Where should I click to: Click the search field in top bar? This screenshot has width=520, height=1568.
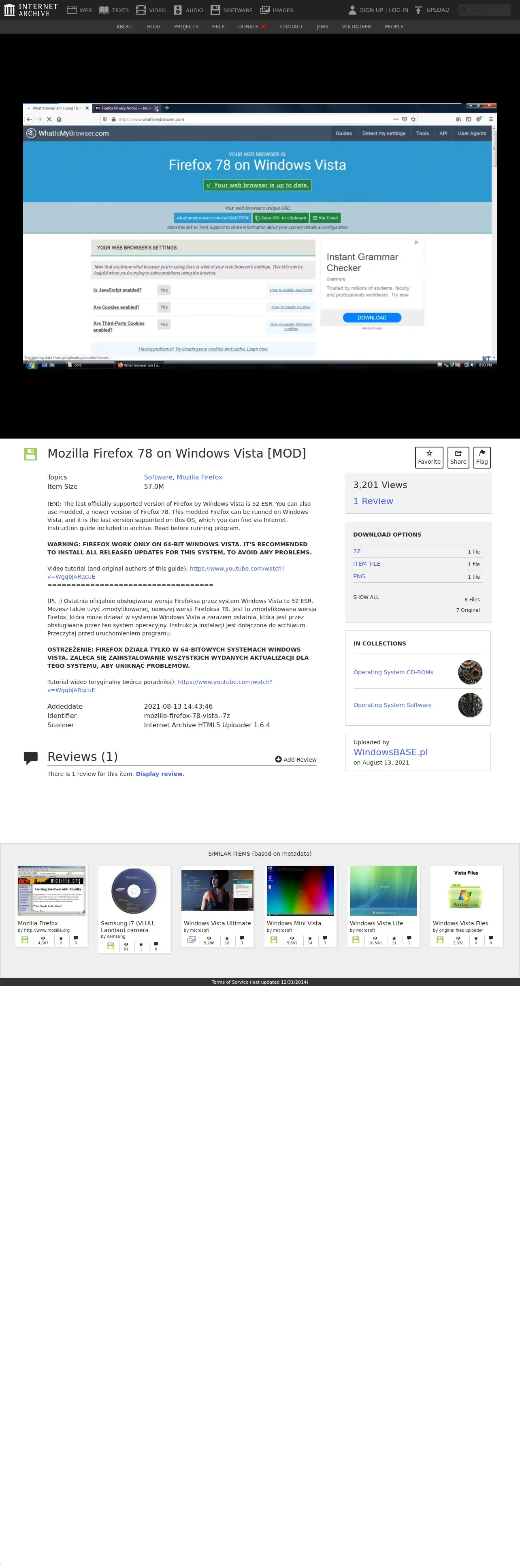(485, 10)
